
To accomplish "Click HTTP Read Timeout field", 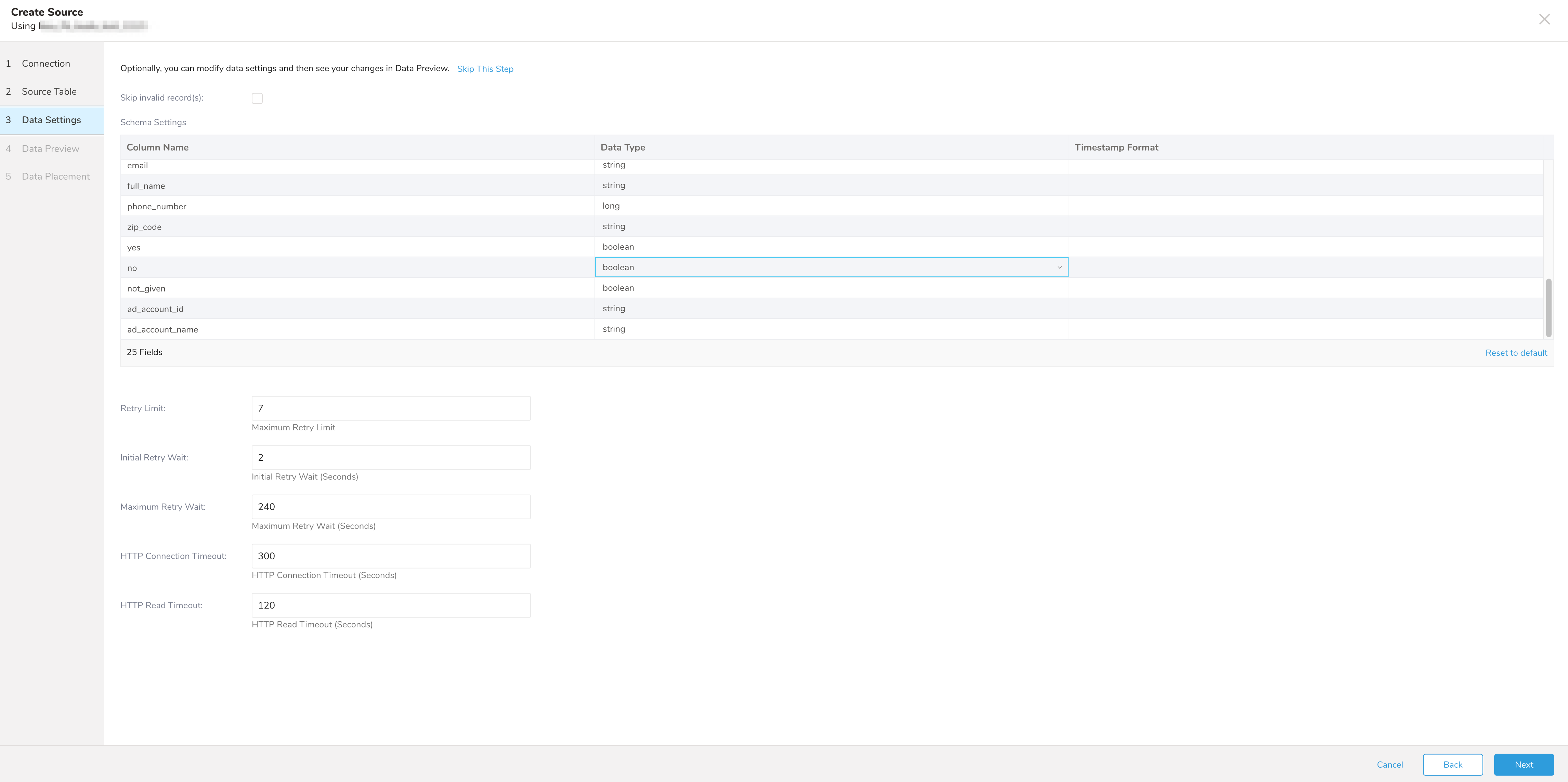I will tap(391, 605).
